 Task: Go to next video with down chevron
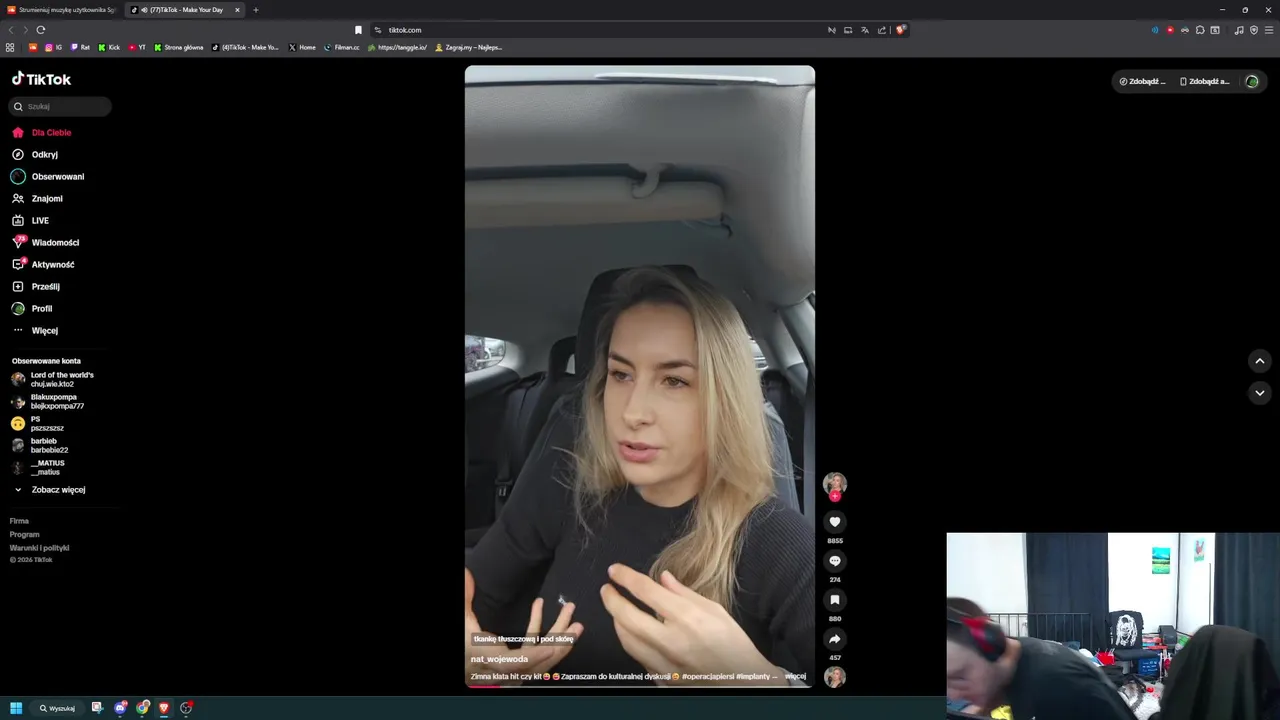(1260, 393)
